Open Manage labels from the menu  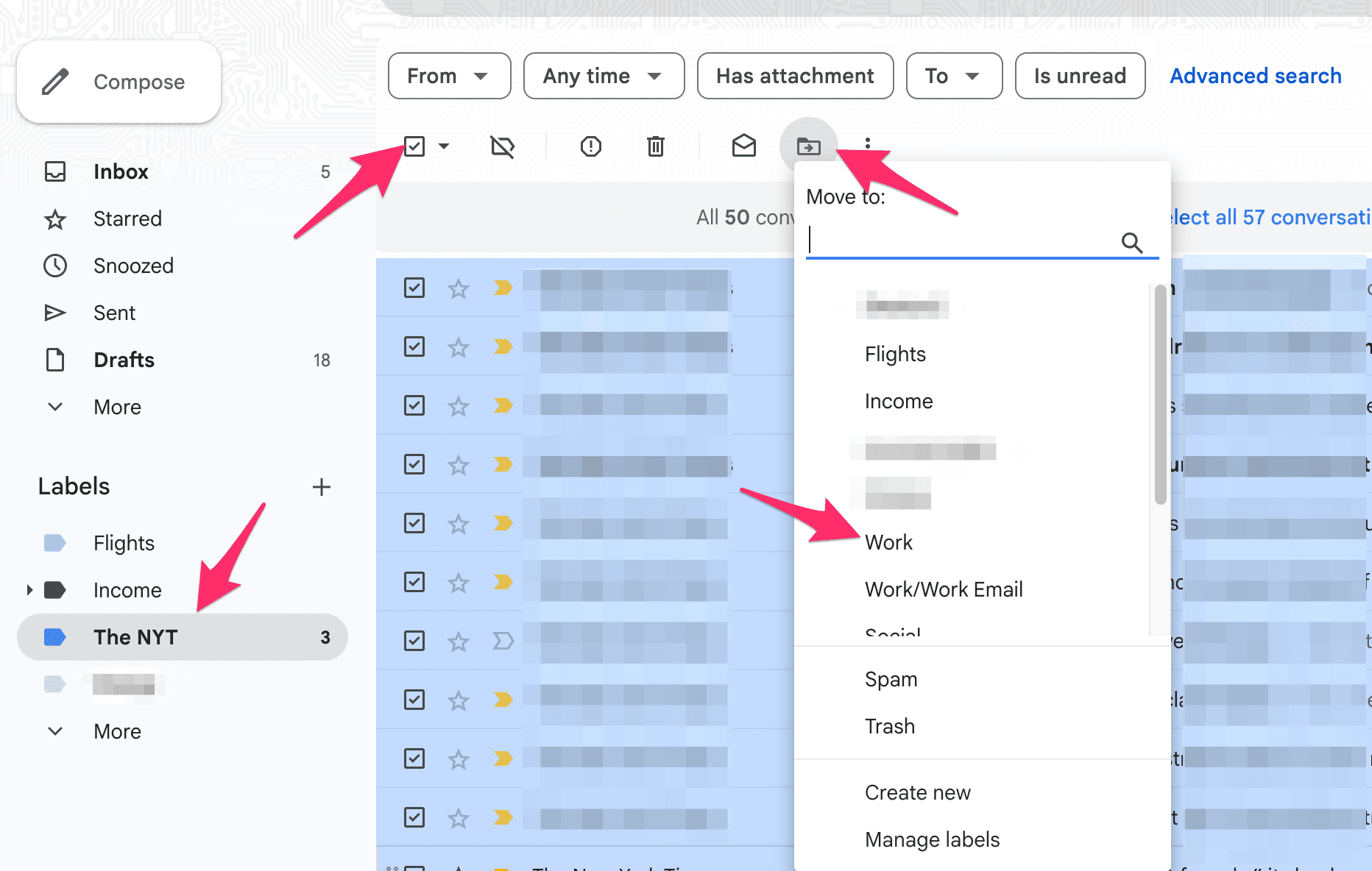[x=932, y=839]
